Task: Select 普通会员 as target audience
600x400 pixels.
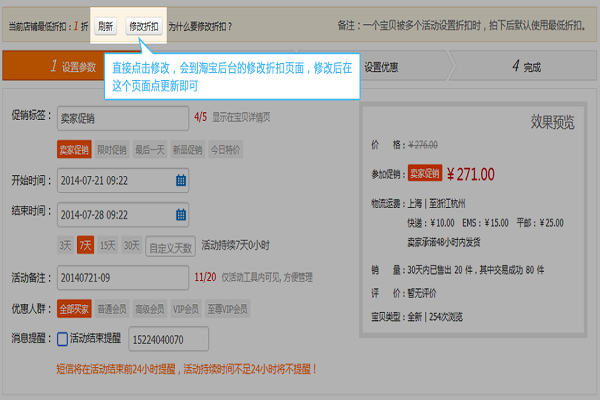Action: point(112,309)
